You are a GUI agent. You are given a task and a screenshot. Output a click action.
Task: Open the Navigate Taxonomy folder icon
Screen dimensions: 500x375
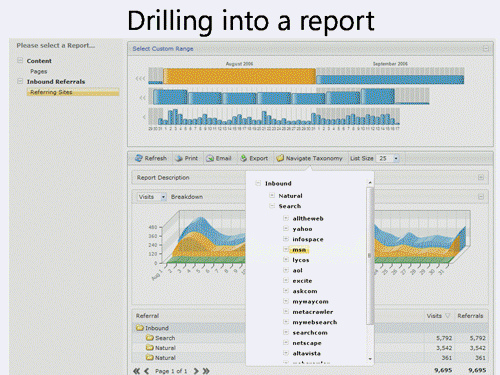click(280, 158)
